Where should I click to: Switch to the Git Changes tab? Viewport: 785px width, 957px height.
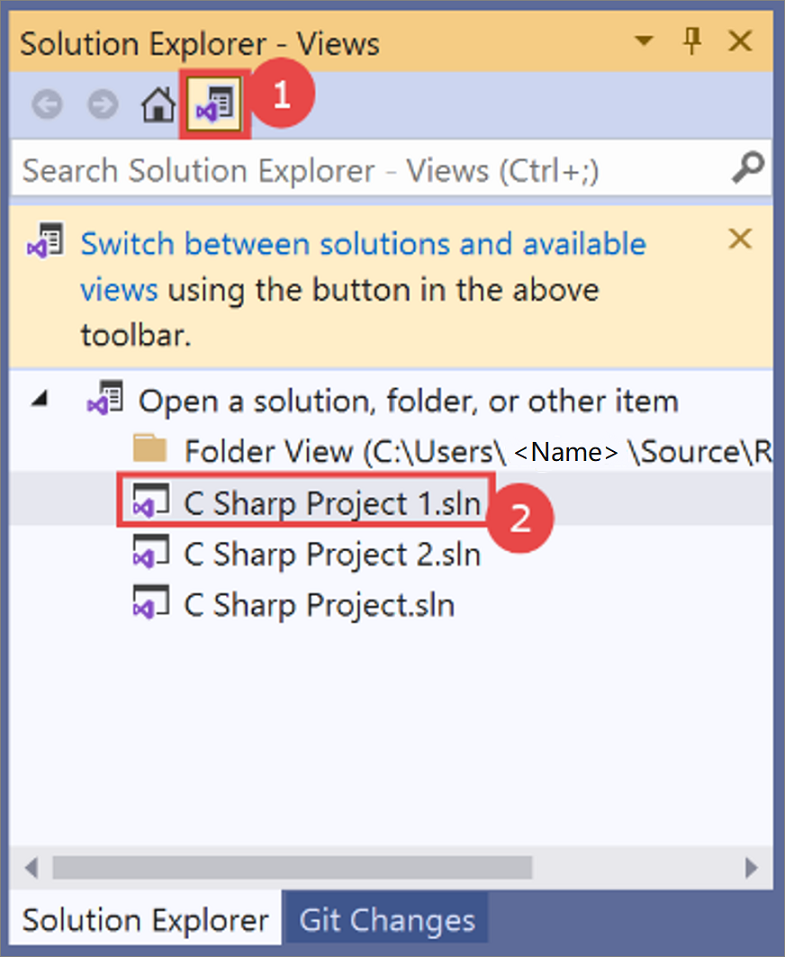(x=386, y=920)
